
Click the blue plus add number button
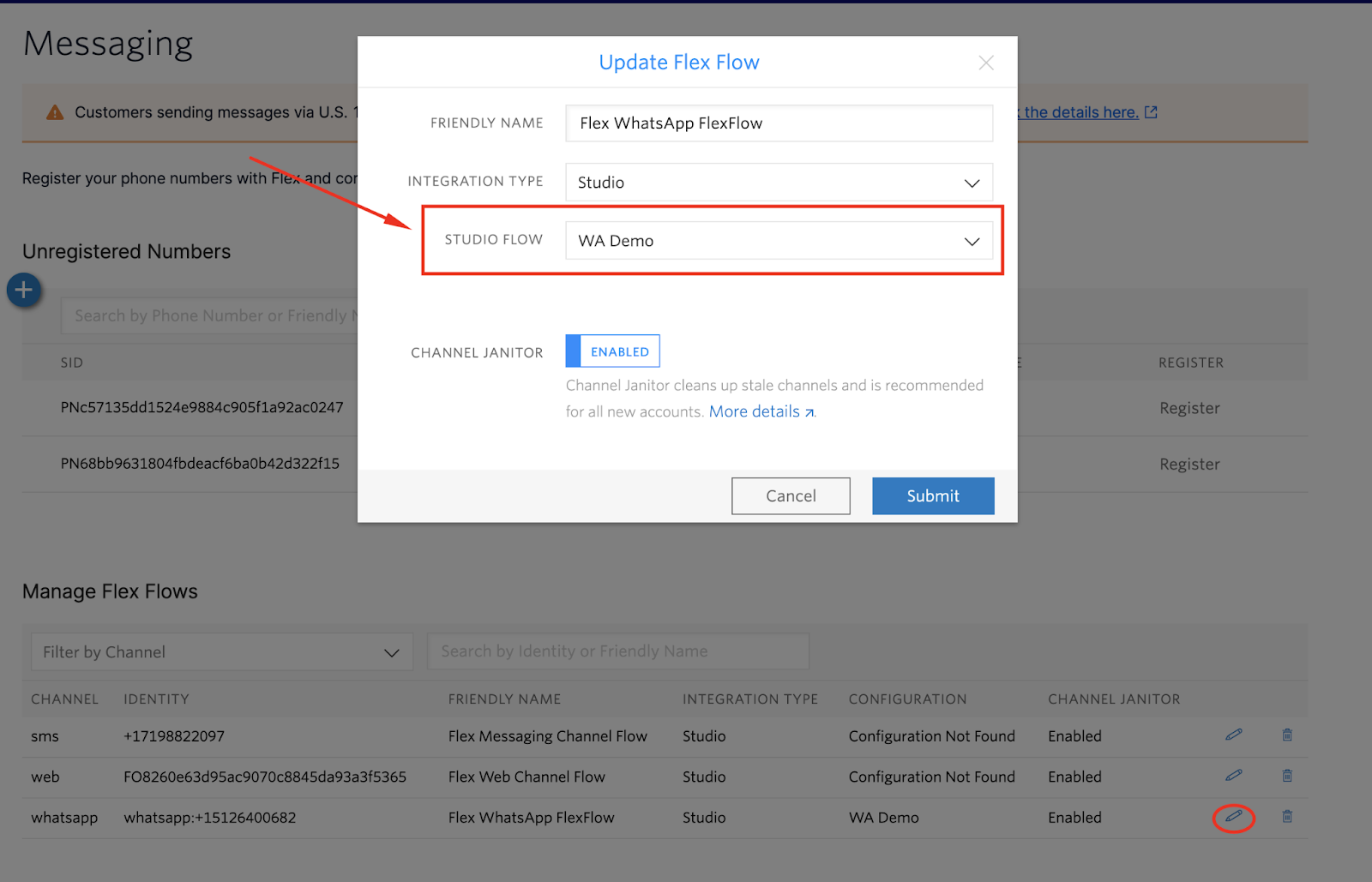pyautogui.click(x=24, y=291)
